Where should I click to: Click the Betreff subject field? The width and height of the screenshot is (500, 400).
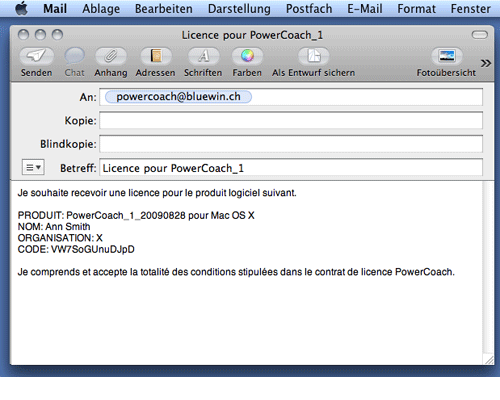291,167
